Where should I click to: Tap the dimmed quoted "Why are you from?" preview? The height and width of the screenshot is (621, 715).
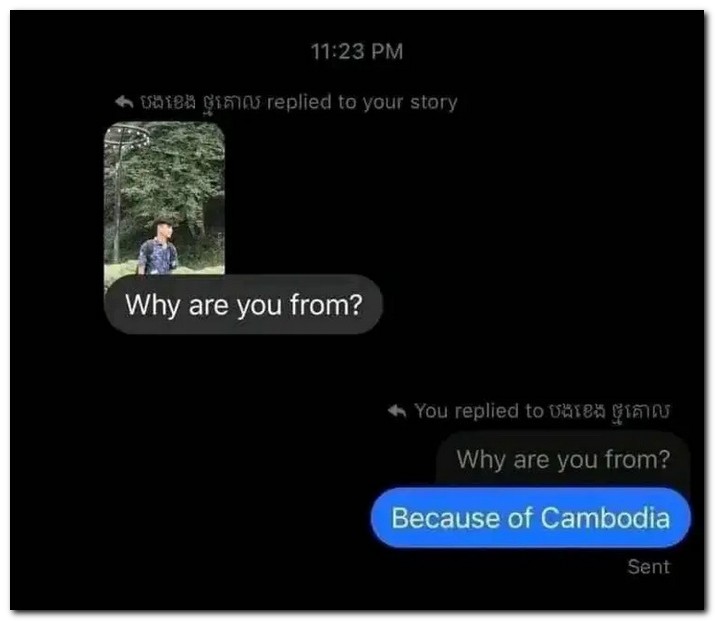click(563, 459)
